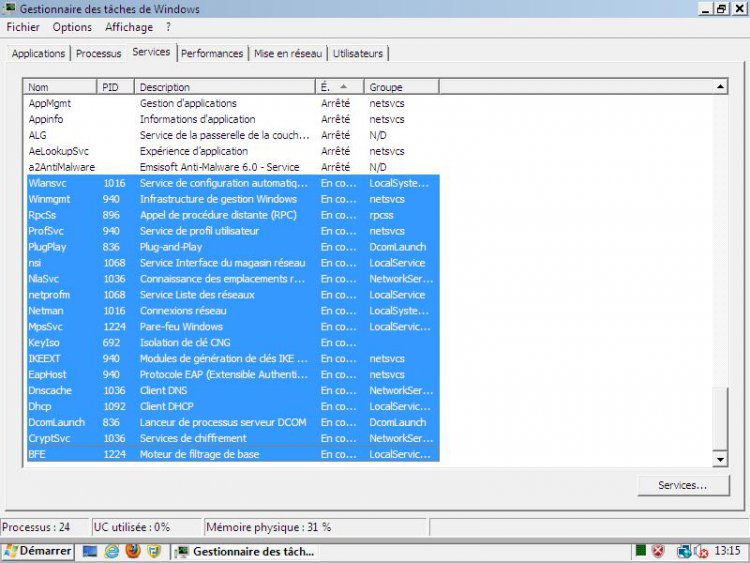This screenshot has width=750, height=563.
Task: Open the ? help menu
Action: (x=168, y=27)
